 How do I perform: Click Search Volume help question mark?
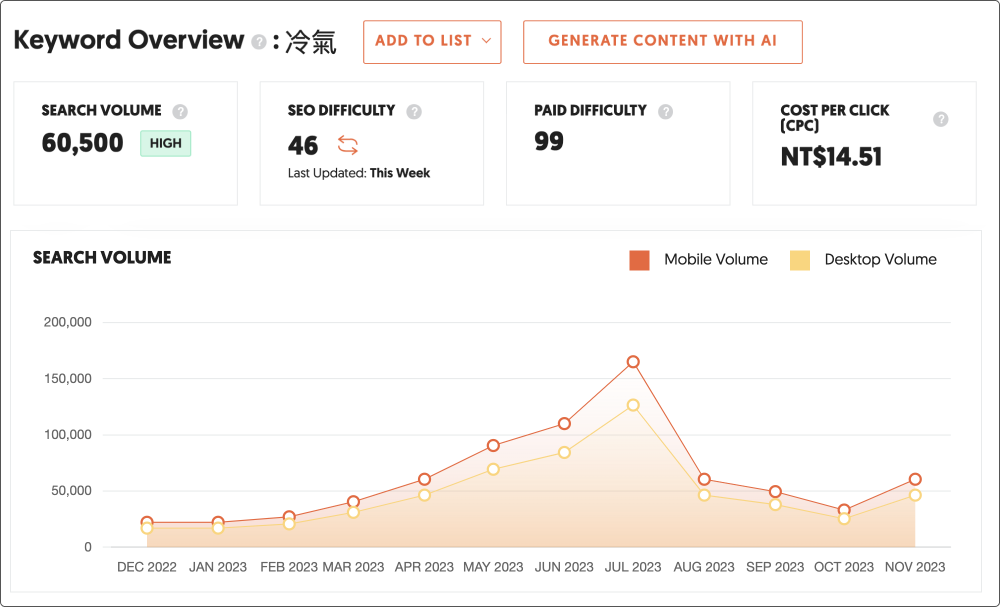pyautogui.click(x=180, y=111)
